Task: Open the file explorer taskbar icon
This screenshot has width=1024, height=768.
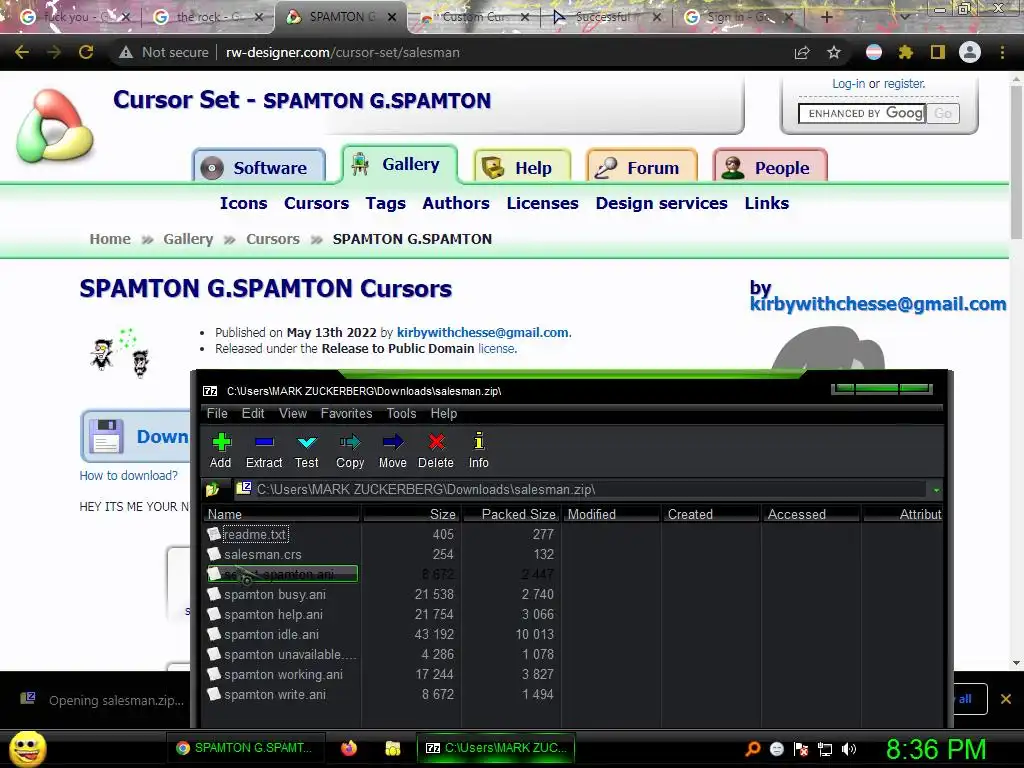Action: (x=392, y=748)
